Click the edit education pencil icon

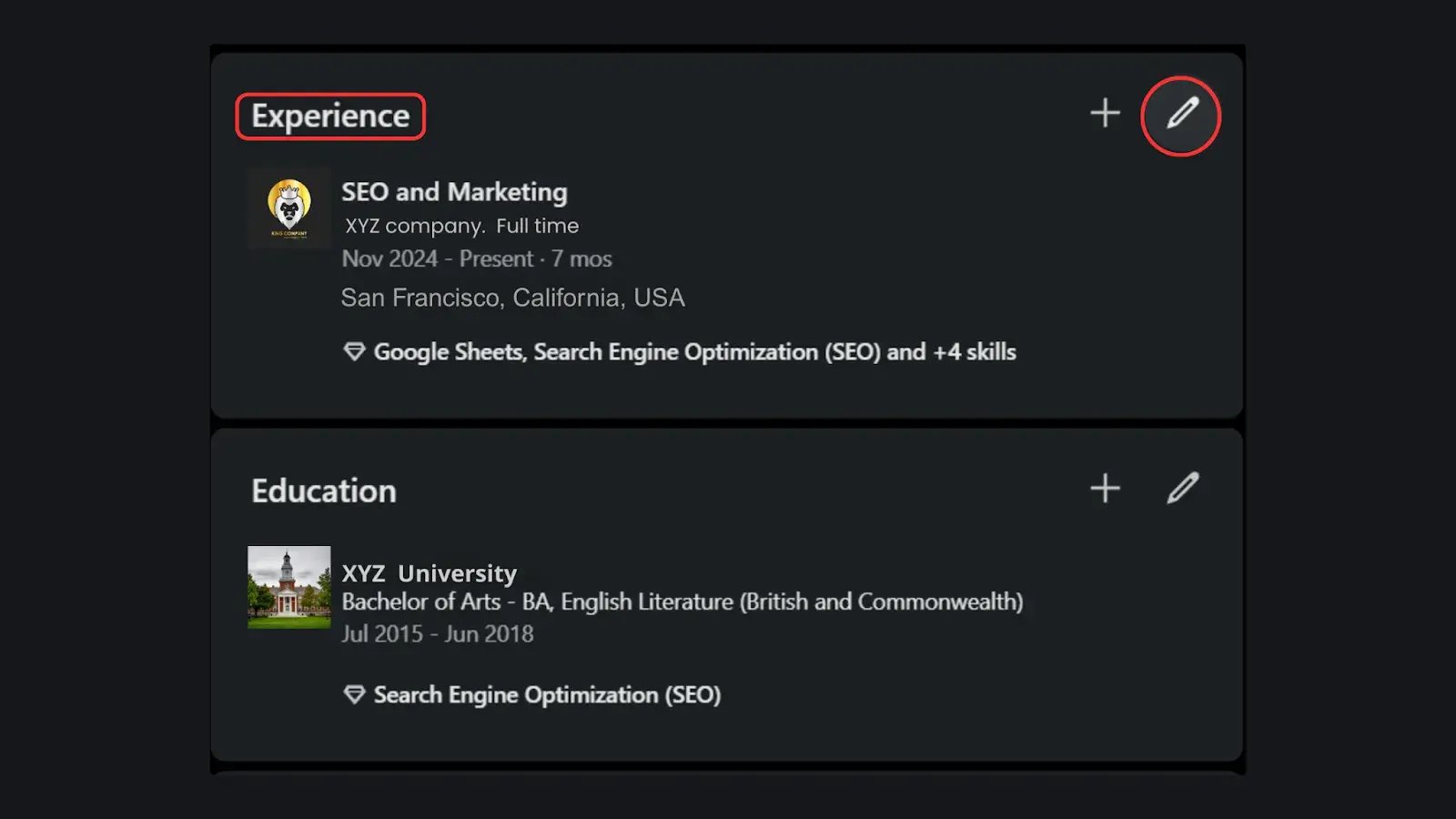pos(1182,489)
